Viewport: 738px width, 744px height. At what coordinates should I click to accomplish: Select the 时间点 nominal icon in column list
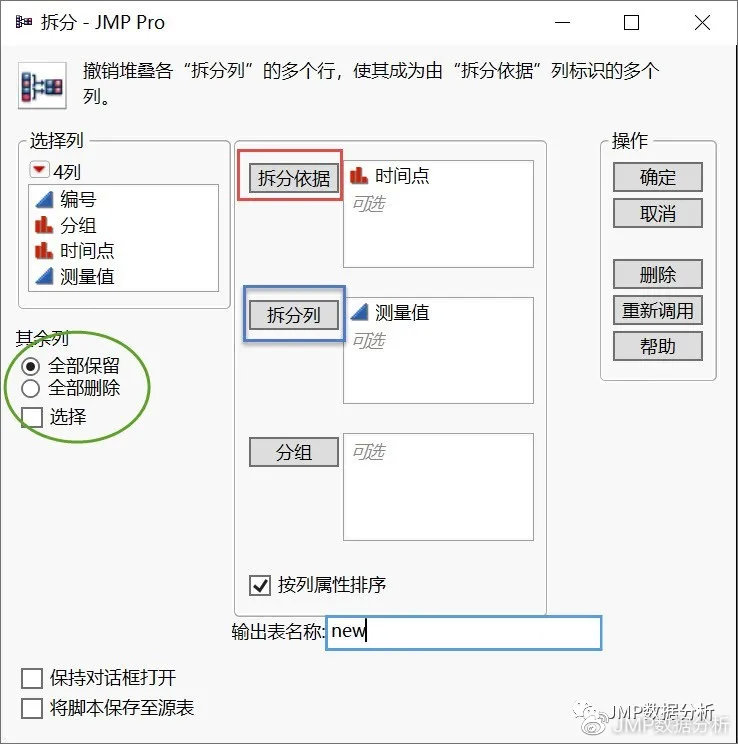(x=44, y=251)
